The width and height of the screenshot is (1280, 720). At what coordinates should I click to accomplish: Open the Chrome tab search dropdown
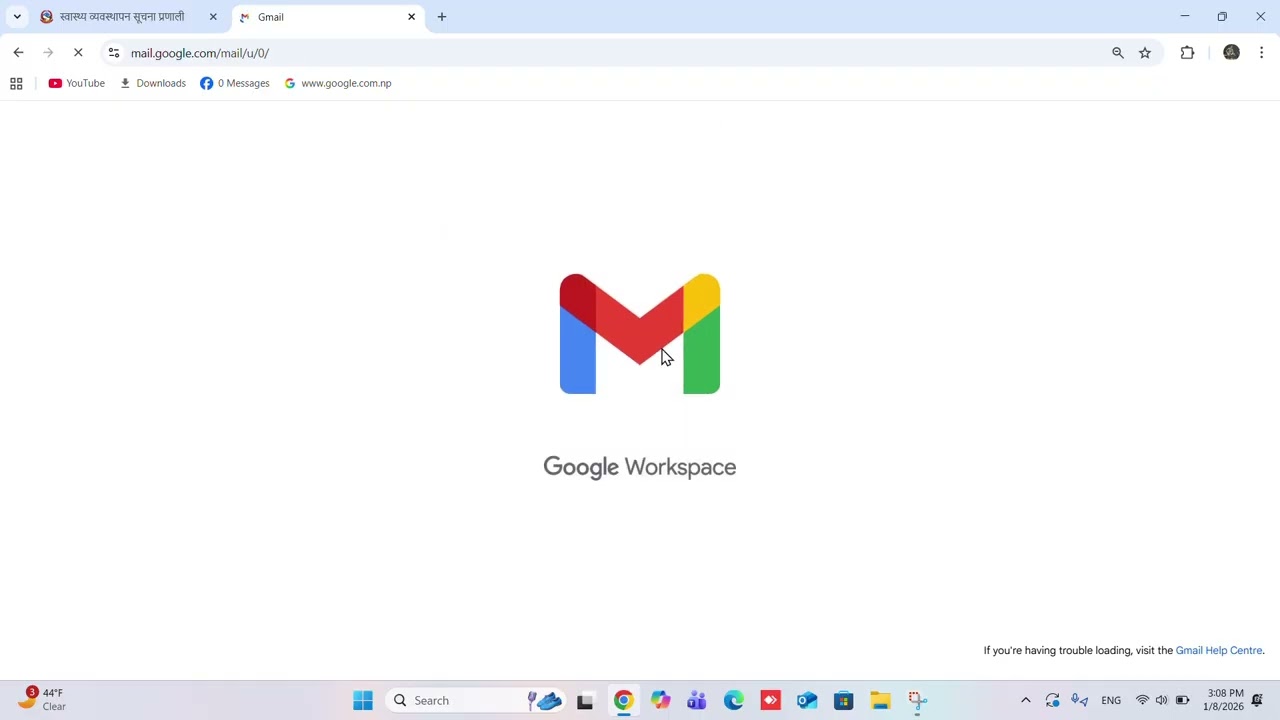coord(17,17)
